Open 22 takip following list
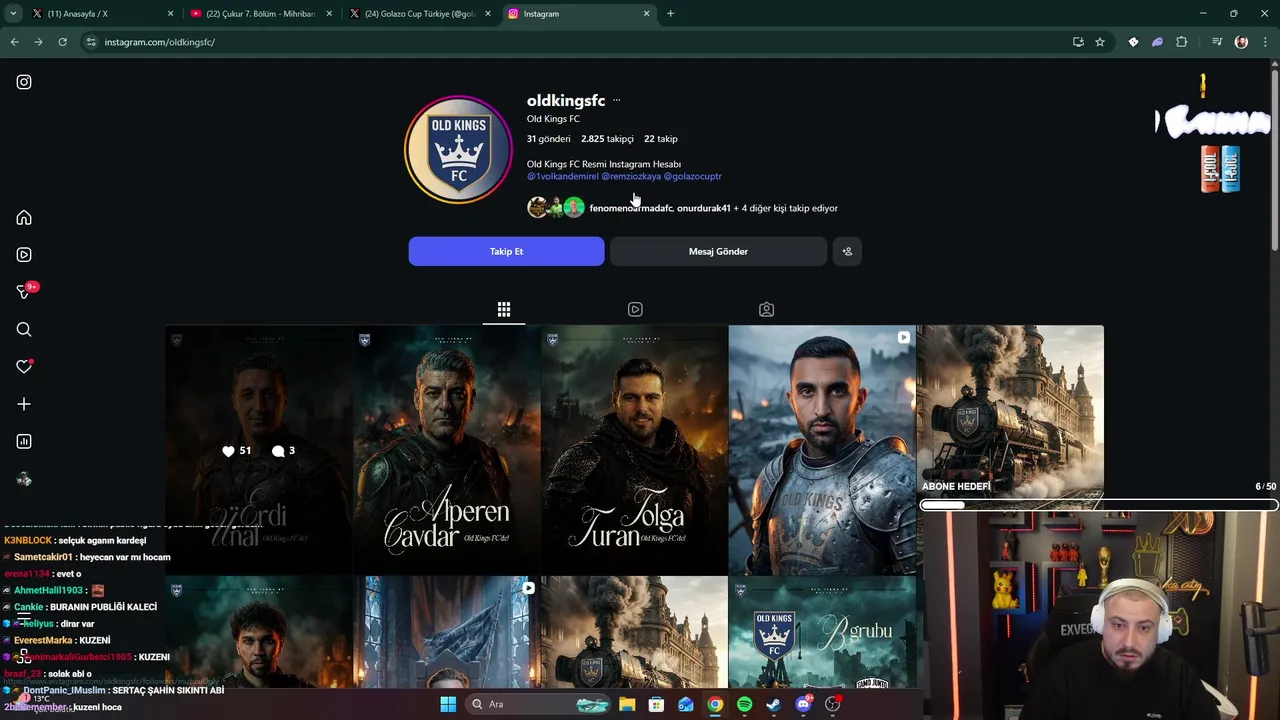Viewport: 1280px width, 720px height. [x=661, y=139]
